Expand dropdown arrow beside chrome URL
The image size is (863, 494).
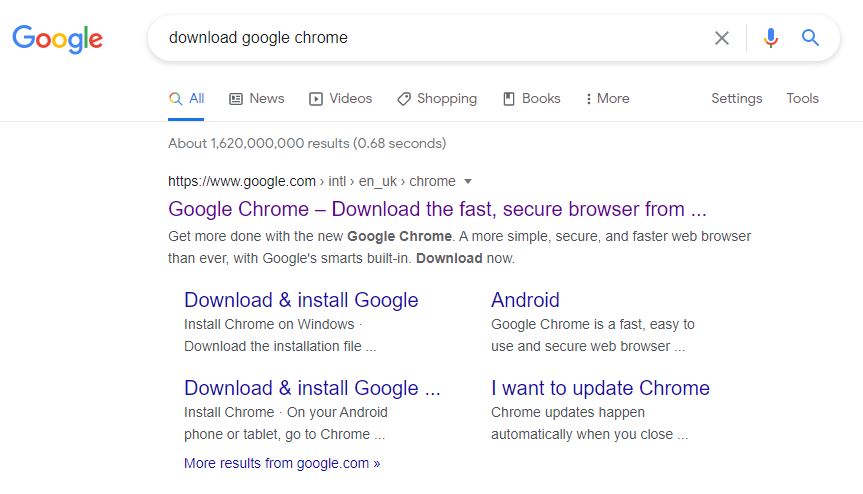coord(468,182)
